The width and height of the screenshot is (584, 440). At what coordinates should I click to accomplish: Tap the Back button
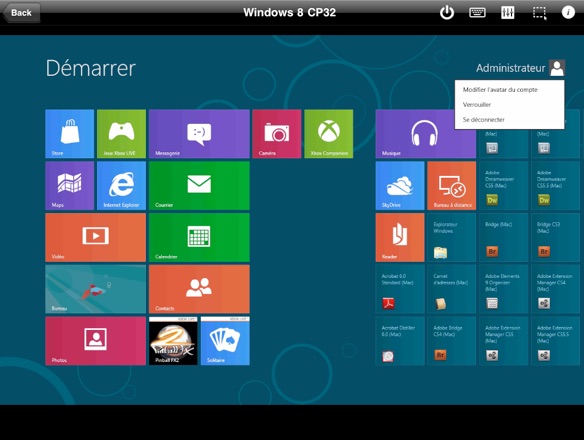(21, 13)
